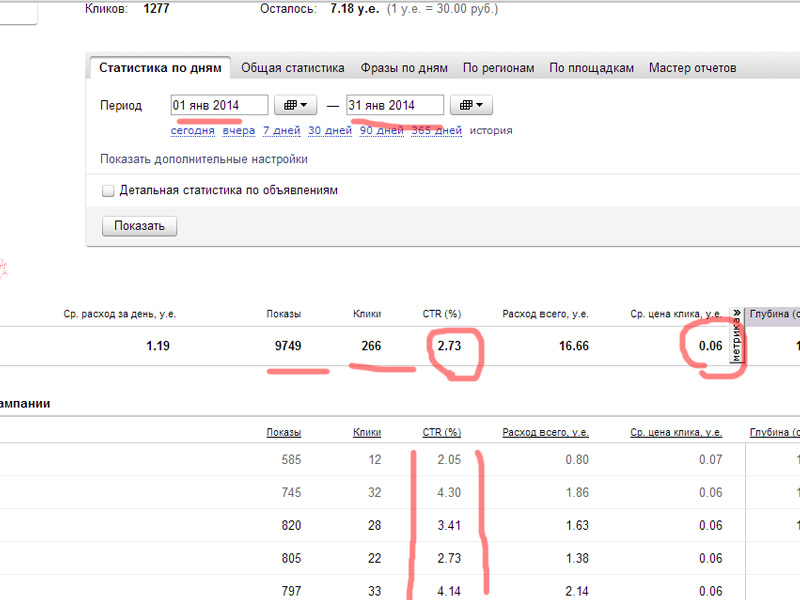
Task: Click the Показать button
Action: pos(139,226)
